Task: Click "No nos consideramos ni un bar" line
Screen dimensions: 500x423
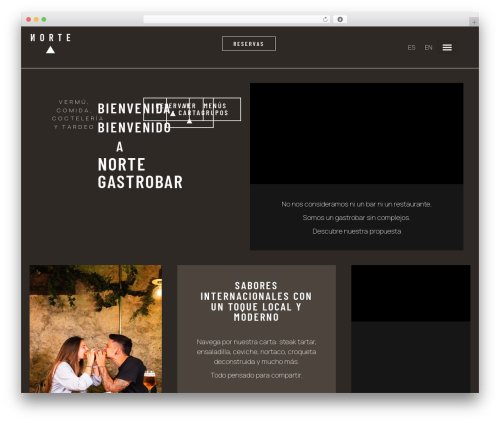Action: [356, 204]
